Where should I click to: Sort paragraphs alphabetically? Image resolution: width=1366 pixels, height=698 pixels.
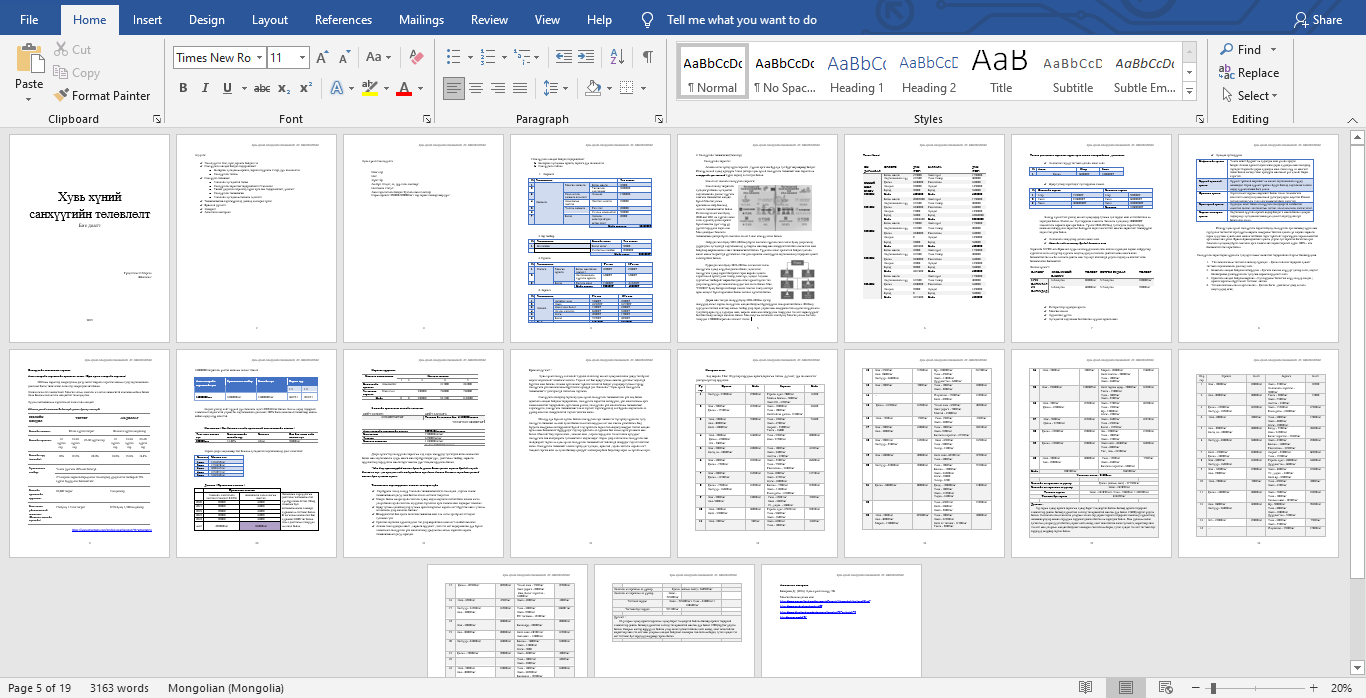coord(616,57)
